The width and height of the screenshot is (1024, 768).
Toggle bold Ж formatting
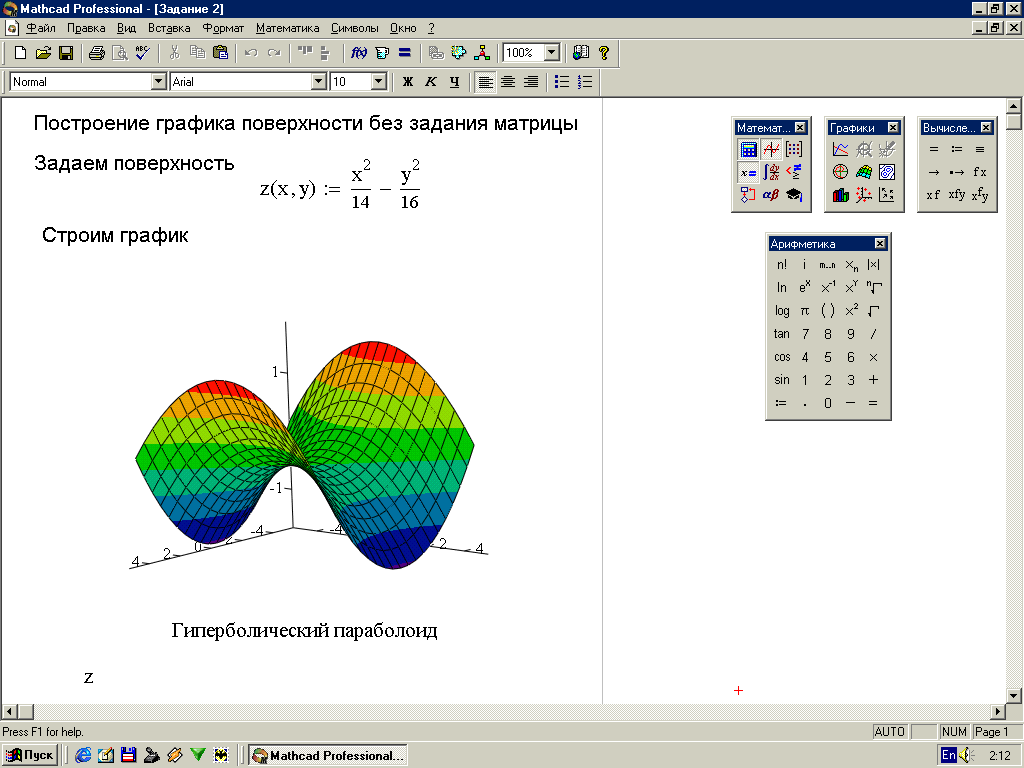coord(408,82)
